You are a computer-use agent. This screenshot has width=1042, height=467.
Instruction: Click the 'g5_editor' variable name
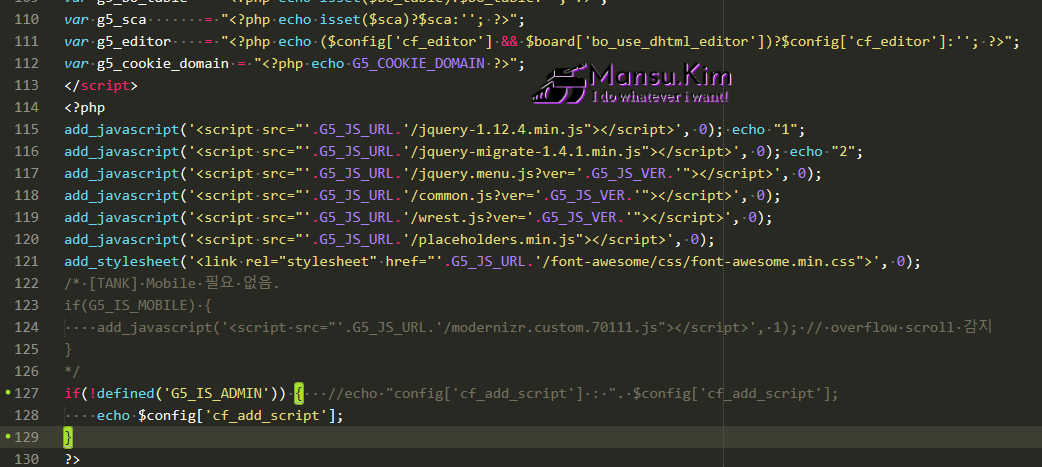(133, 42)
